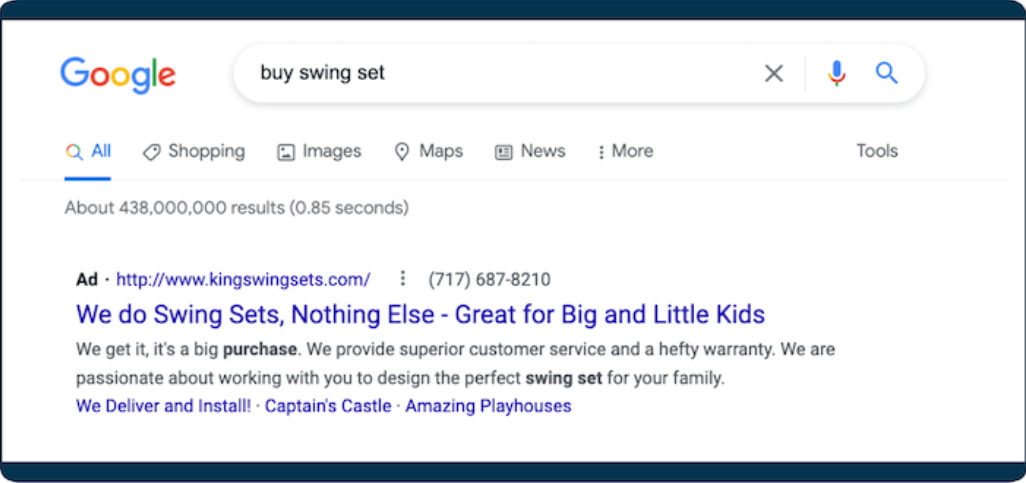Open the search Tools options

[877, 151]
